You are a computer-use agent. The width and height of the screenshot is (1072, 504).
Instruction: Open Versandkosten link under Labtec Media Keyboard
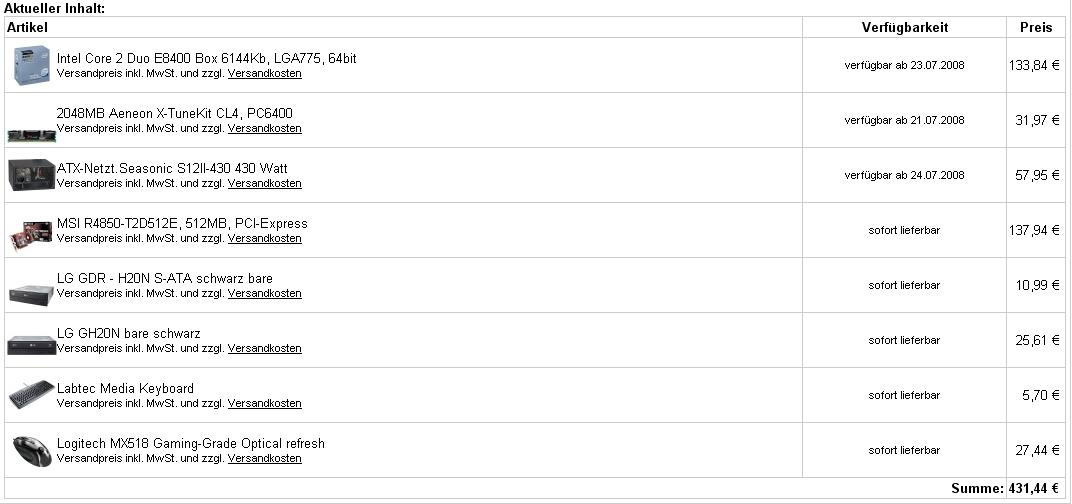(265, 403)
